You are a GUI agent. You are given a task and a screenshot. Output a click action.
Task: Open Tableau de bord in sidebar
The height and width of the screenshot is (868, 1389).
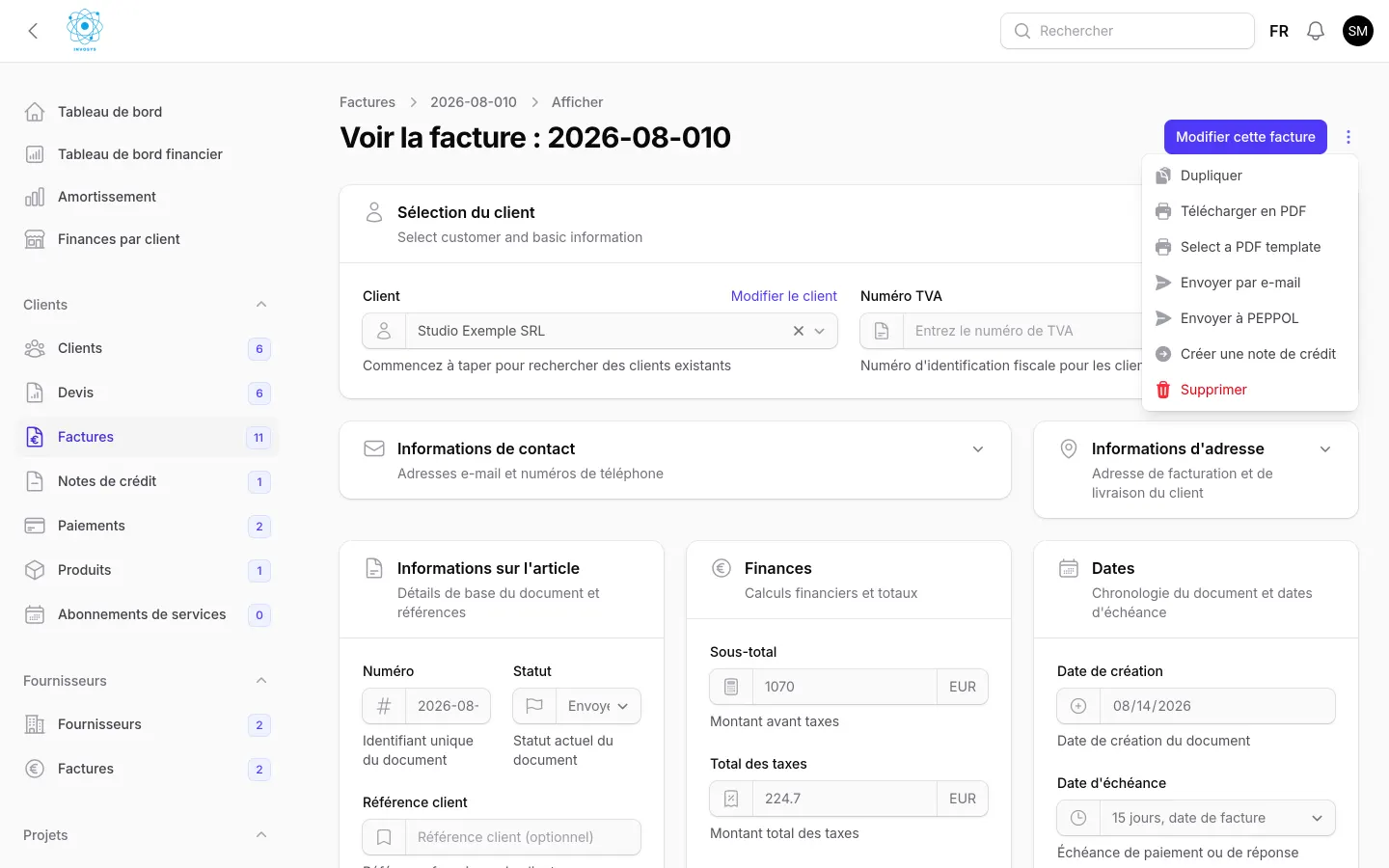(147, 112)
